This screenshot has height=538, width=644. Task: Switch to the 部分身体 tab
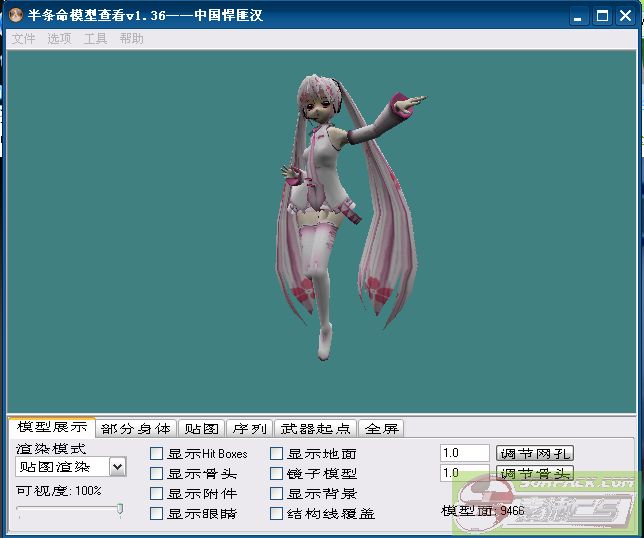(136, 428)
